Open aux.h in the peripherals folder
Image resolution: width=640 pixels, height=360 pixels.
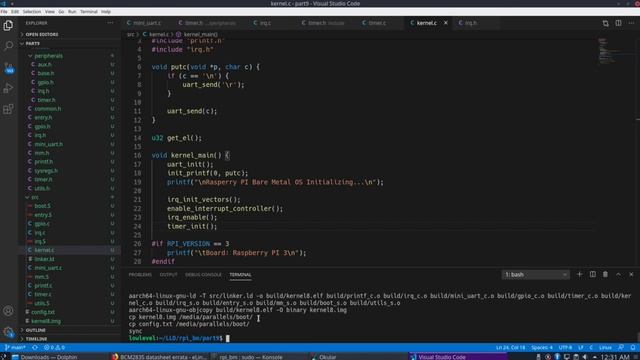(x=44, y=64)
